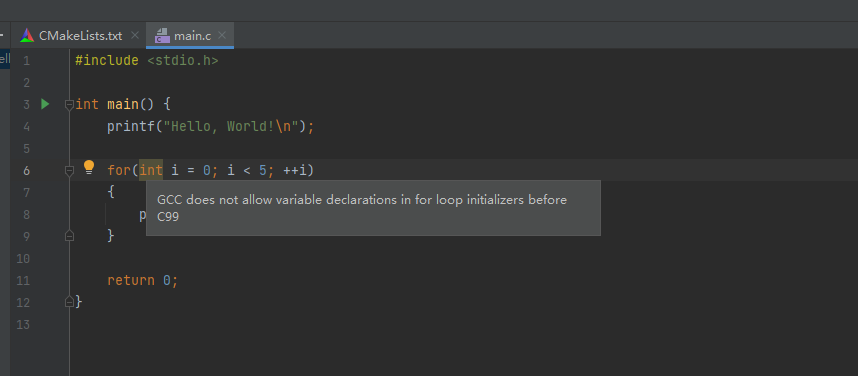Viewport: 858px width, 376px height.
Task: Click the GCC C99 warning tooltip text
Action: click(362, 208)
